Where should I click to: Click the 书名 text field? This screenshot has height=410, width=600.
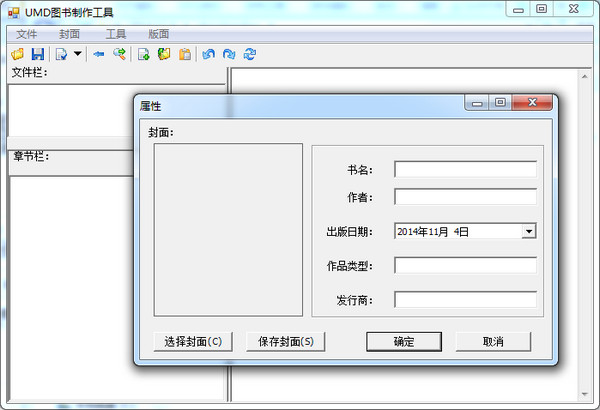point(465,169)
